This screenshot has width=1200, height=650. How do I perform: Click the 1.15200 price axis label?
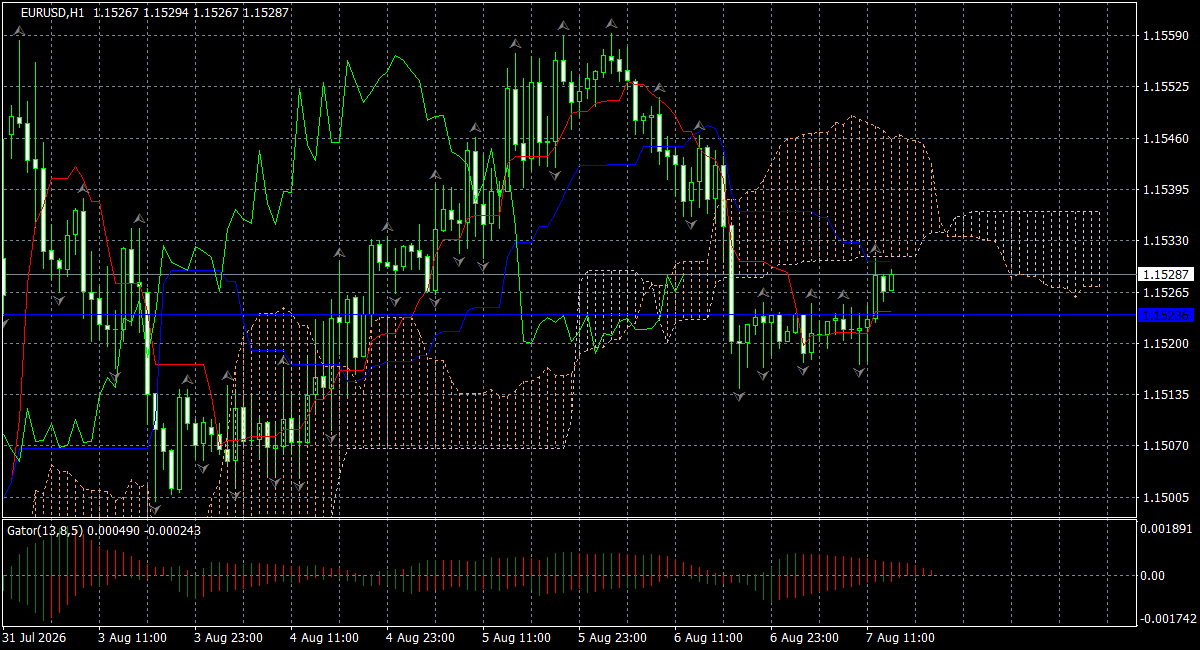click(x=1164, y=344)
